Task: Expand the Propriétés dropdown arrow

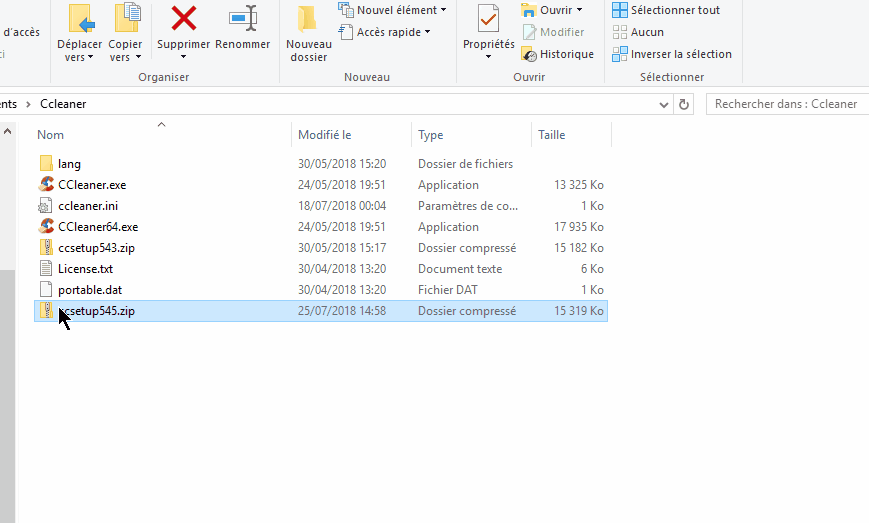Action: (x=488, y=57)
